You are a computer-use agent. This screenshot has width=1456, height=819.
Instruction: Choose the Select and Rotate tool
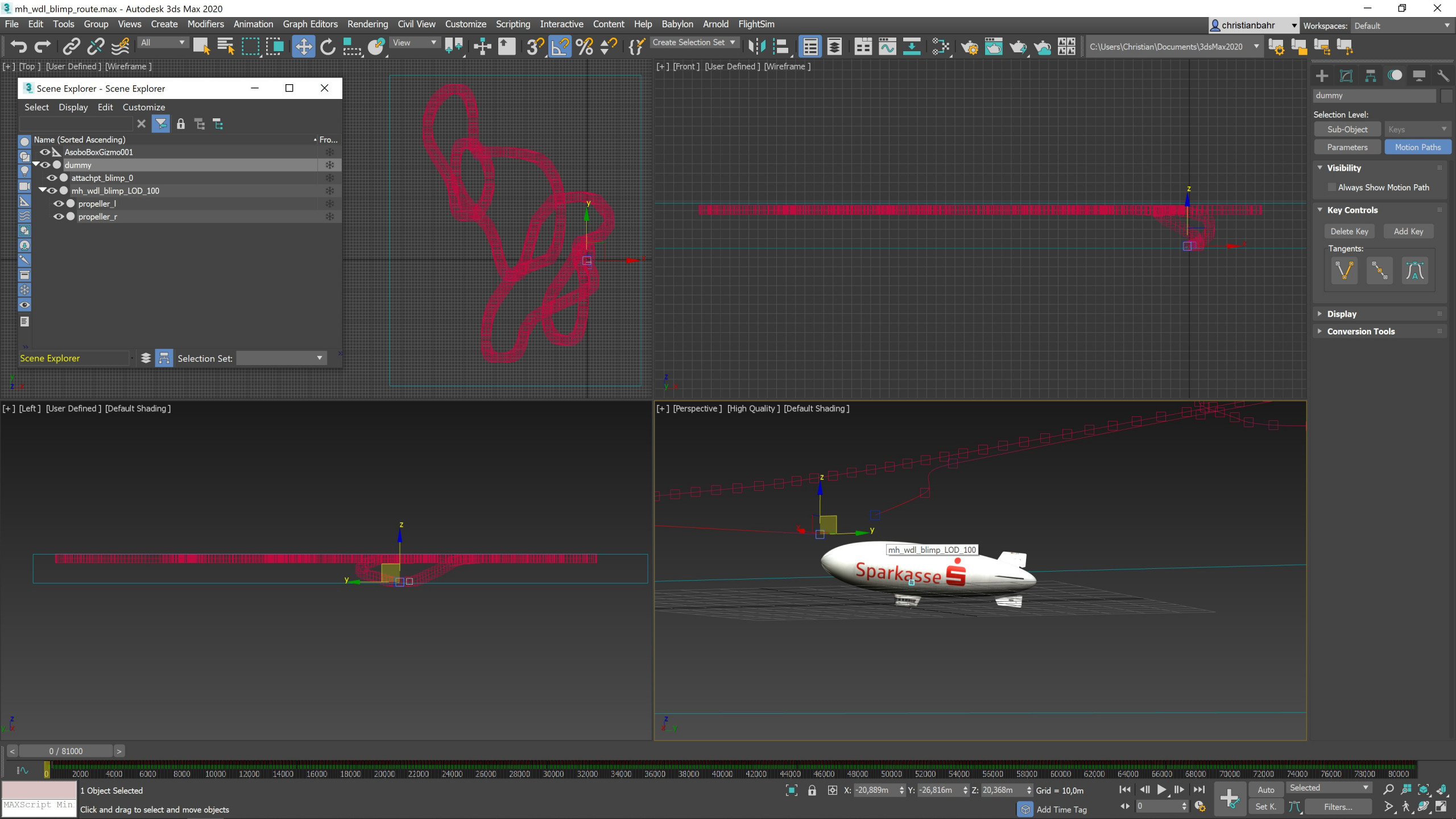click(x=328, y=46)
